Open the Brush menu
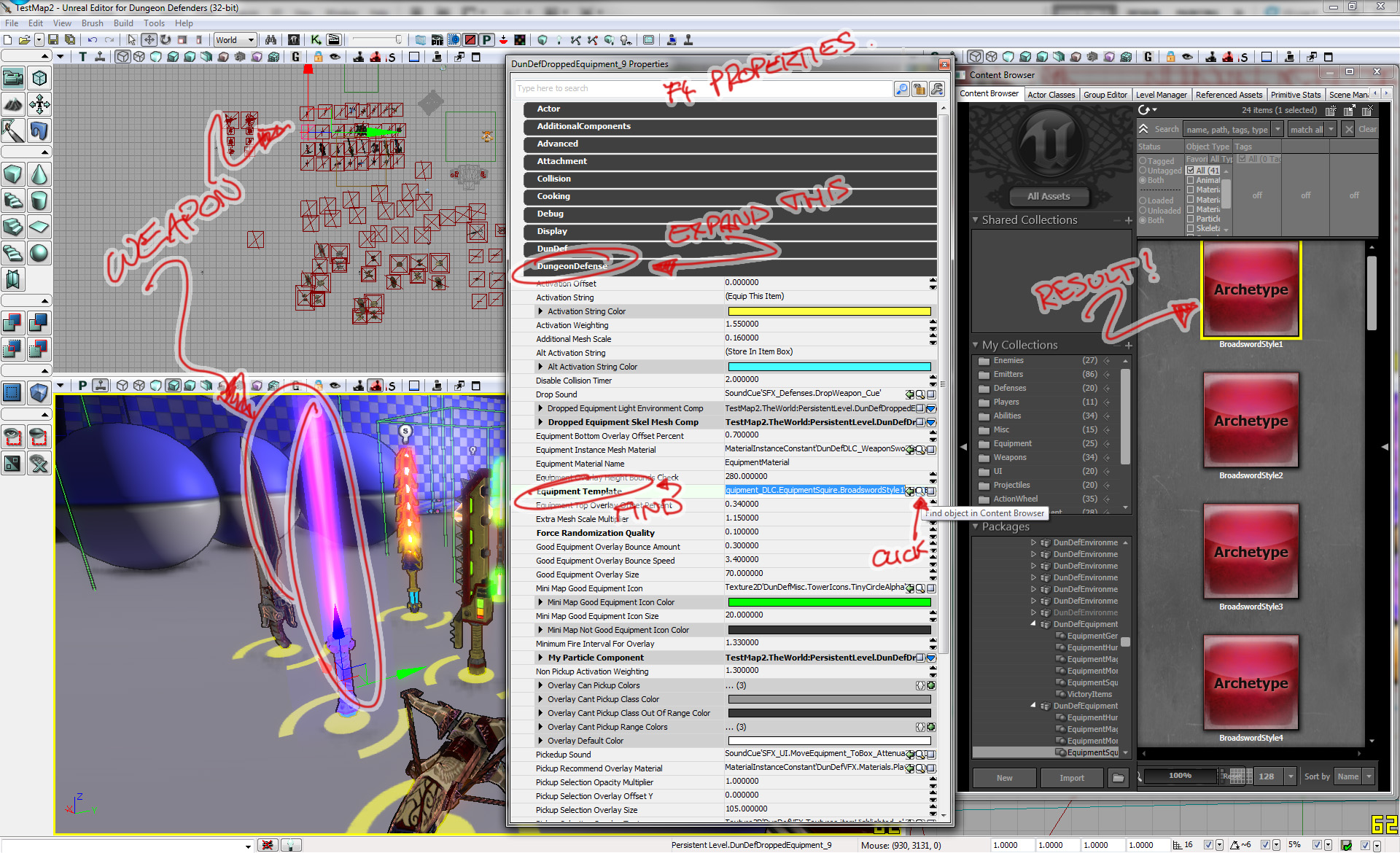The height and width of the screenshot is (853, 1400). tap(92, 23)
